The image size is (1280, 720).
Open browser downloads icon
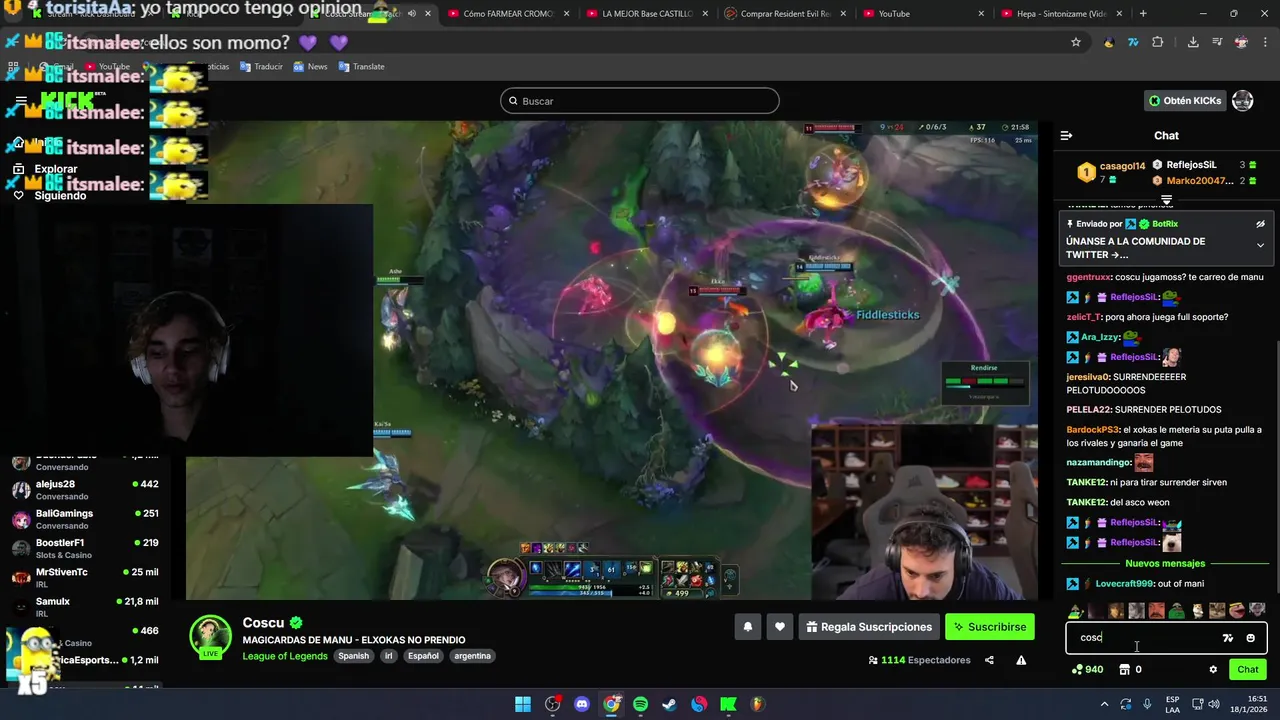1193,42
